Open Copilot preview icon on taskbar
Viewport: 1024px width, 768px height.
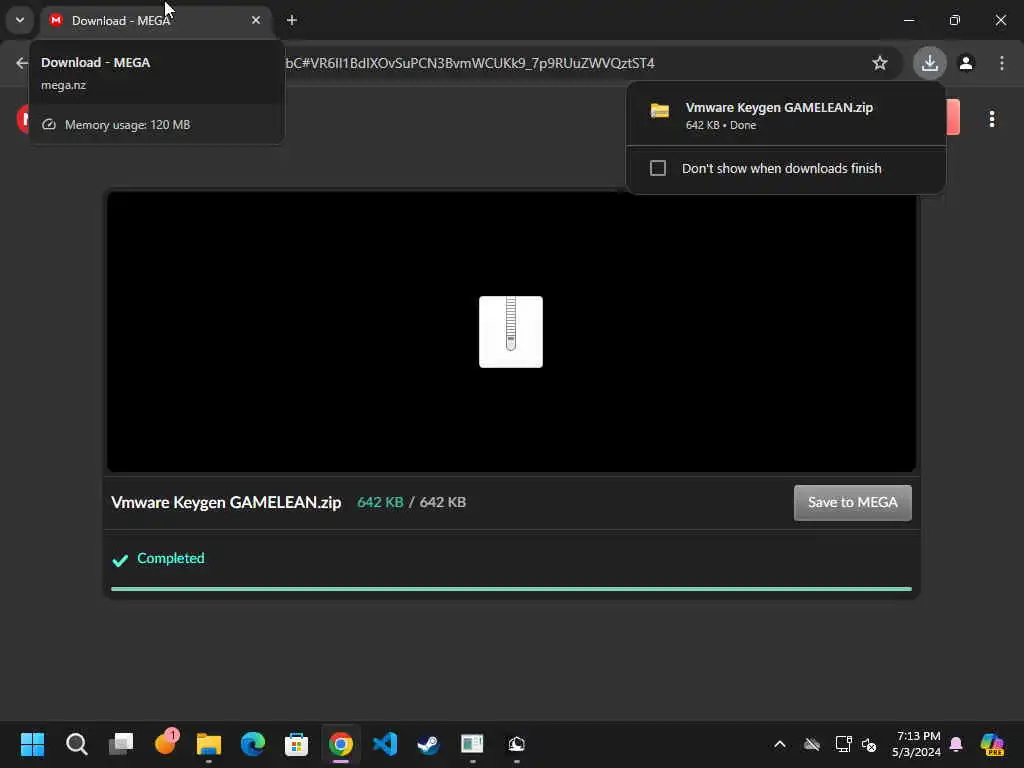993,744
